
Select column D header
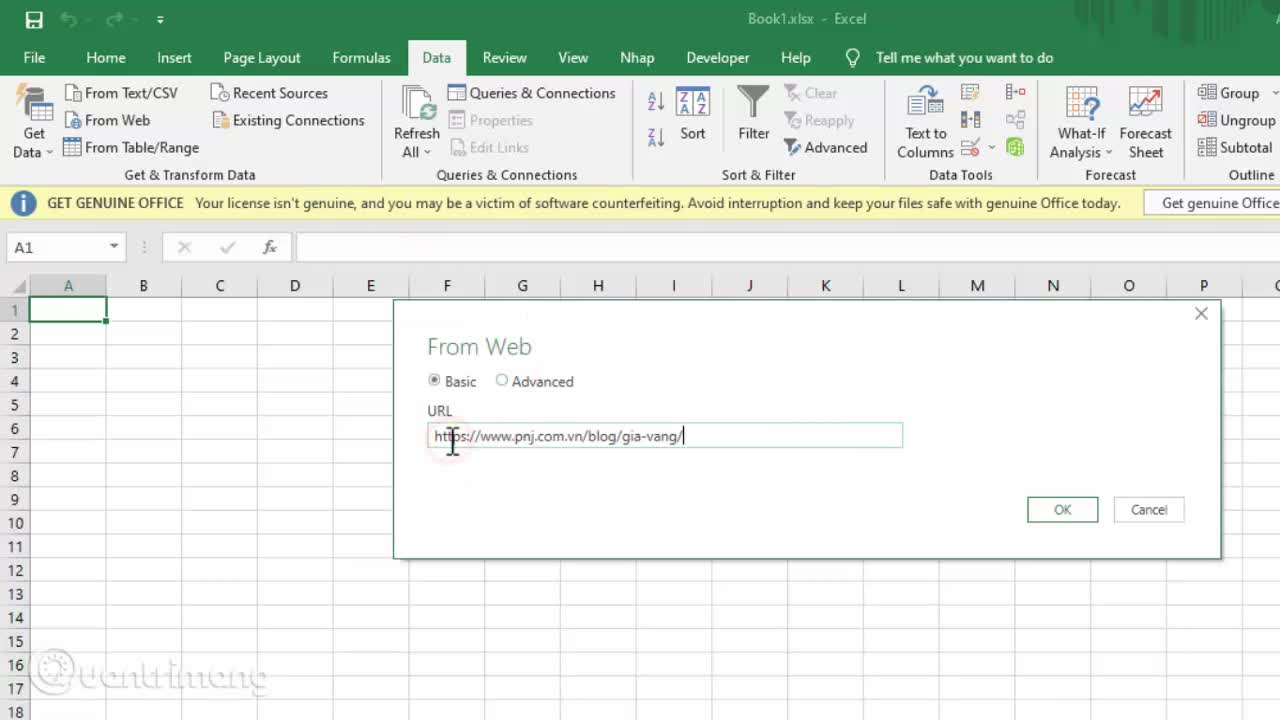click(295, 286)
